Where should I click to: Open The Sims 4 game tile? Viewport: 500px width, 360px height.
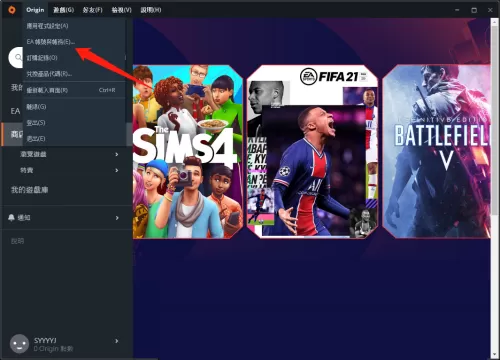(188, 152)
